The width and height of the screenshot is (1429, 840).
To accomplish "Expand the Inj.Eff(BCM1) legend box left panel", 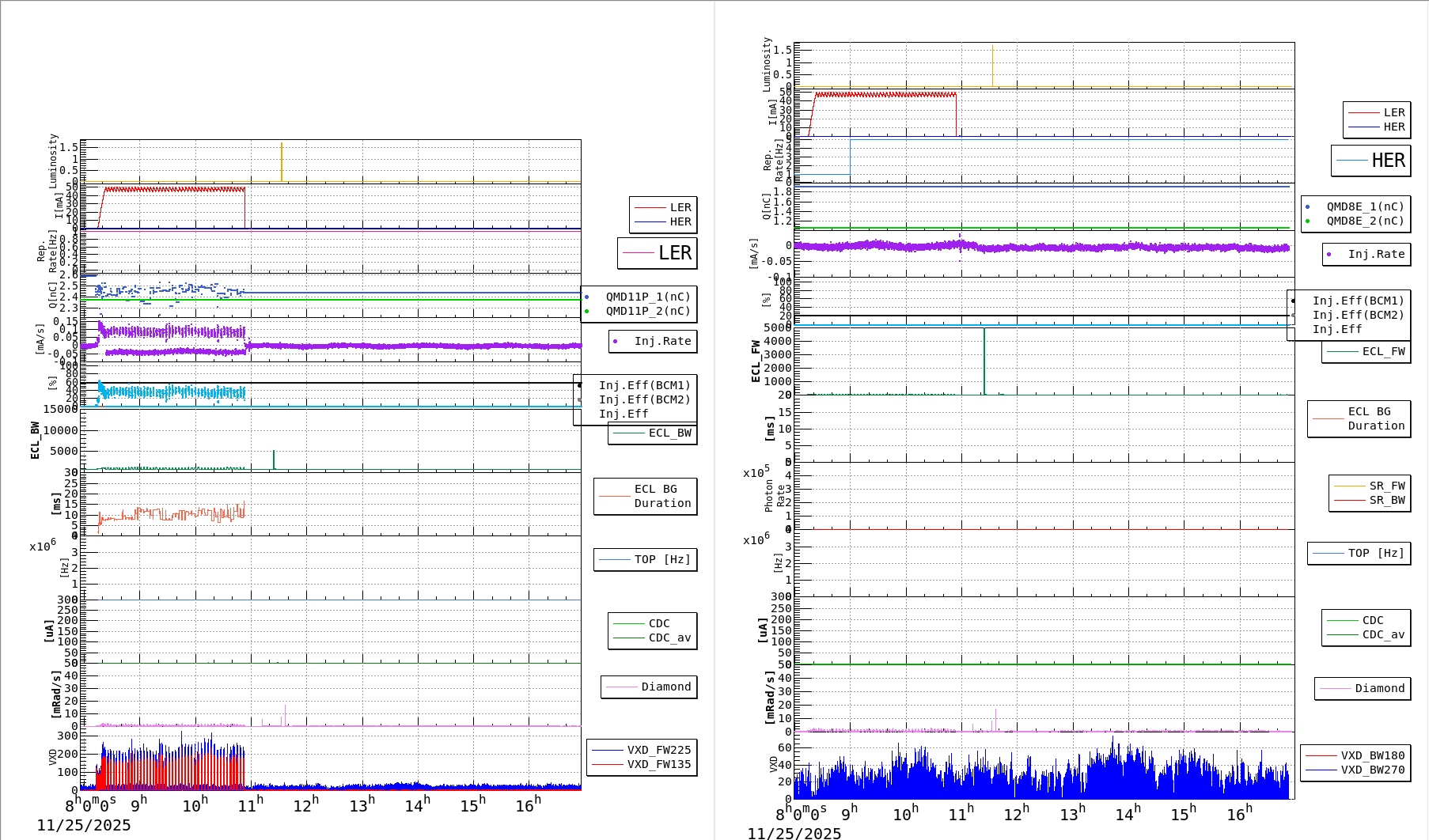I will coord(645,386).
